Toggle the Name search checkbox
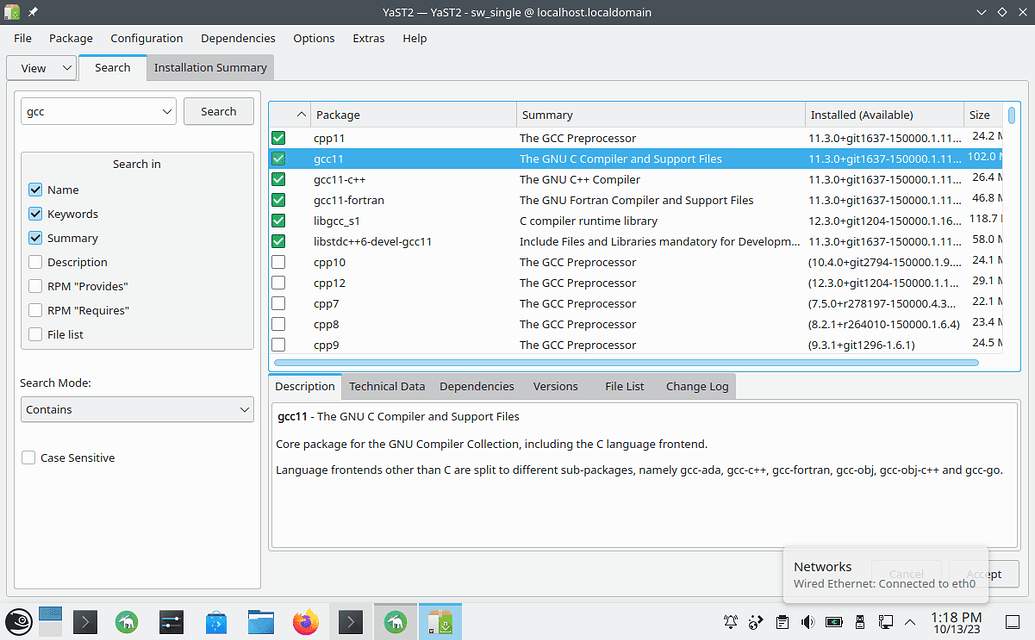 tap(35, 190)
